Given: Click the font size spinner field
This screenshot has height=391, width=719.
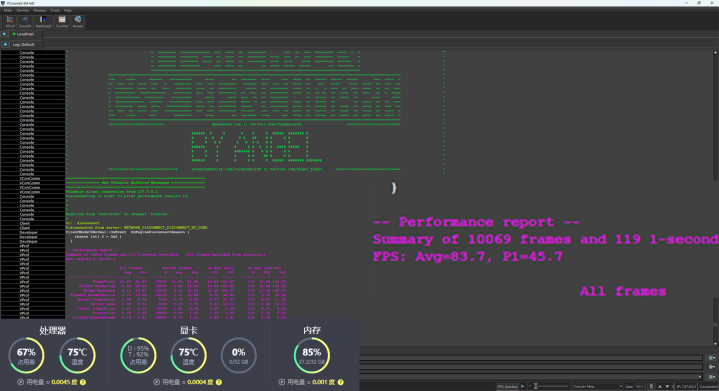Looking at the screenshot, I should pos(639,386).
